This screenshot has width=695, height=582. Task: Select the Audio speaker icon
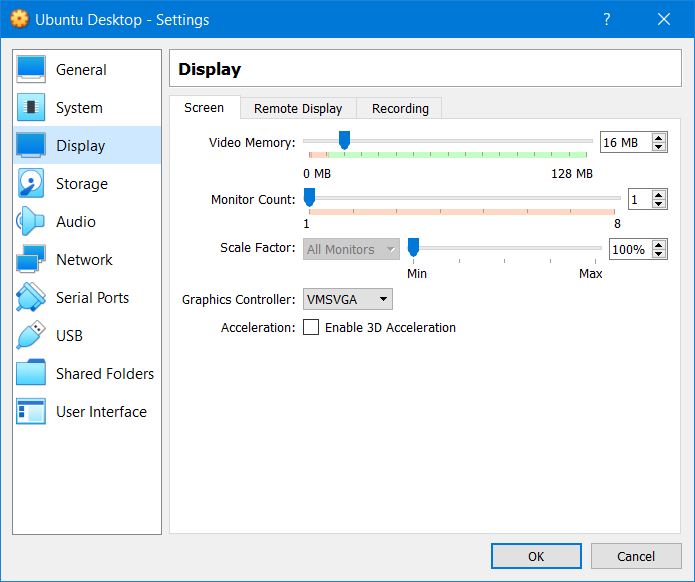[x=31, y=222]
